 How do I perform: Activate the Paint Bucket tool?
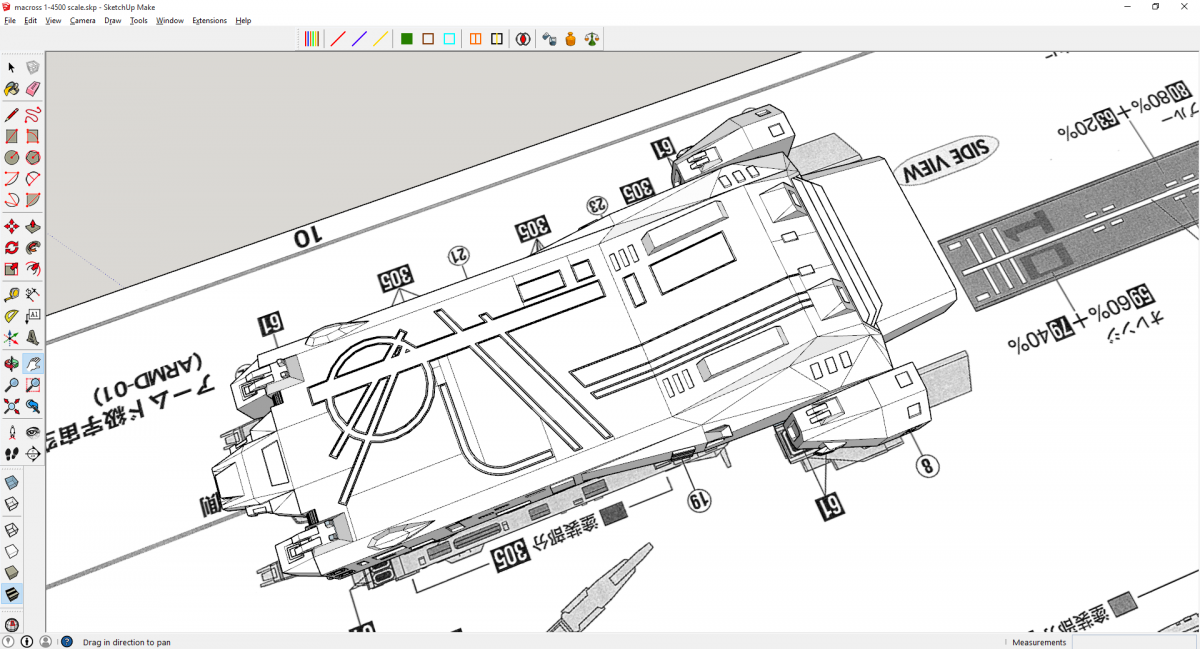(x=12, y=89)
